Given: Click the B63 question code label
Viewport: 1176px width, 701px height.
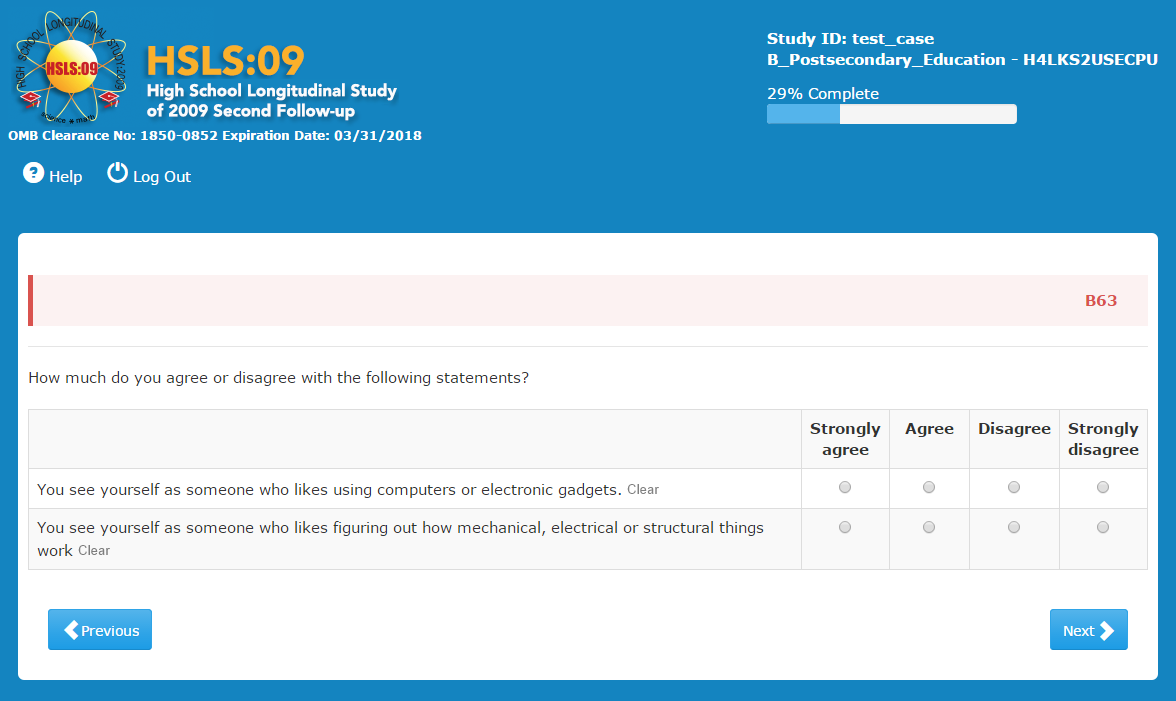Looking at the screenshot, I should tap(1100, 300).
